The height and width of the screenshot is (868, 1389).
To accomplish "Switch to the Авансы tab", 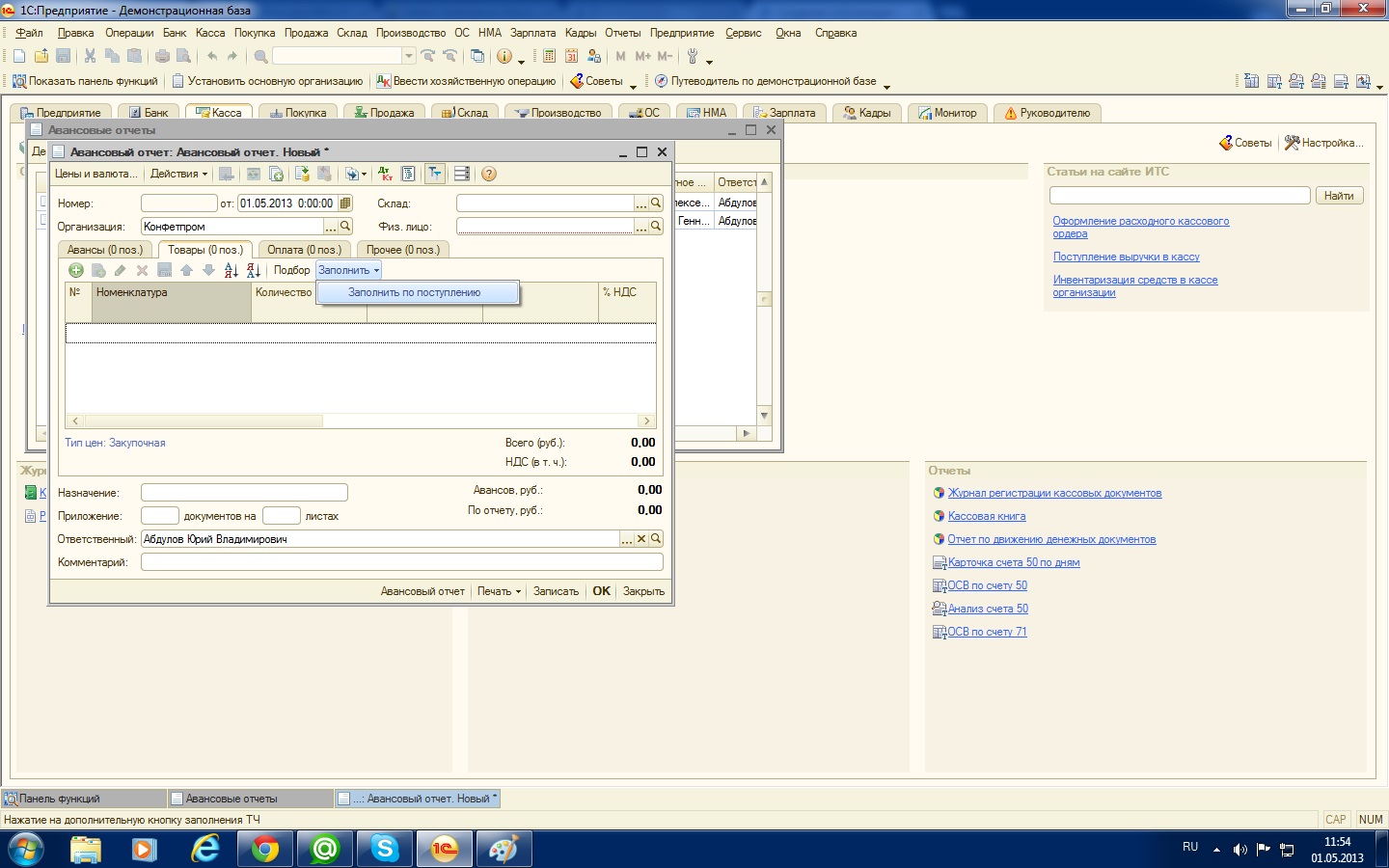I will coord(104,250).
